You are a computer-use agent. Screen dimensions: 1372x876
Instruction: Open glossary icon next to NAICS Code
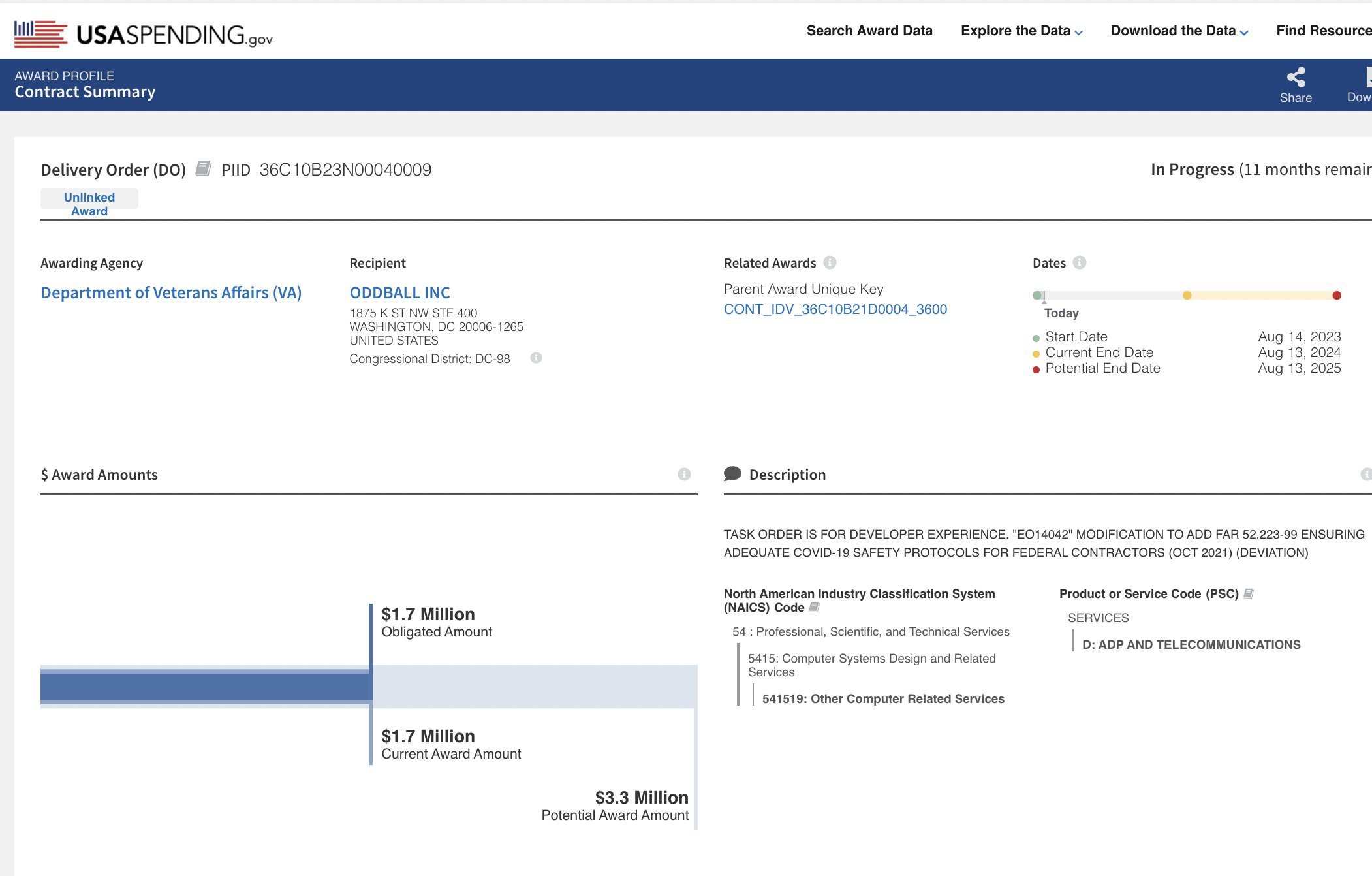(814, 608)
